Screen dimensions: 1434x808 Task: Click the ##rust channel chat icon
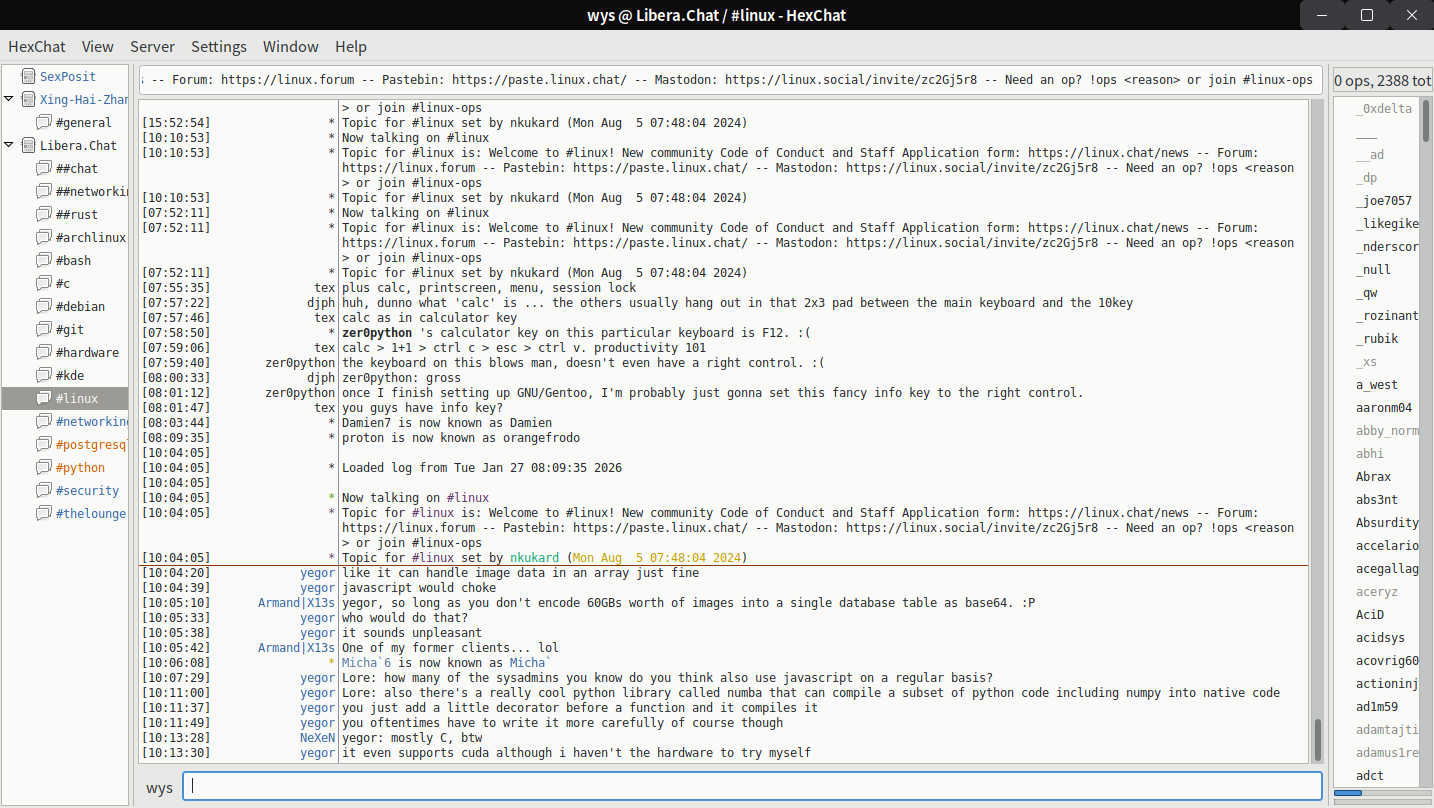click(43, 214)
